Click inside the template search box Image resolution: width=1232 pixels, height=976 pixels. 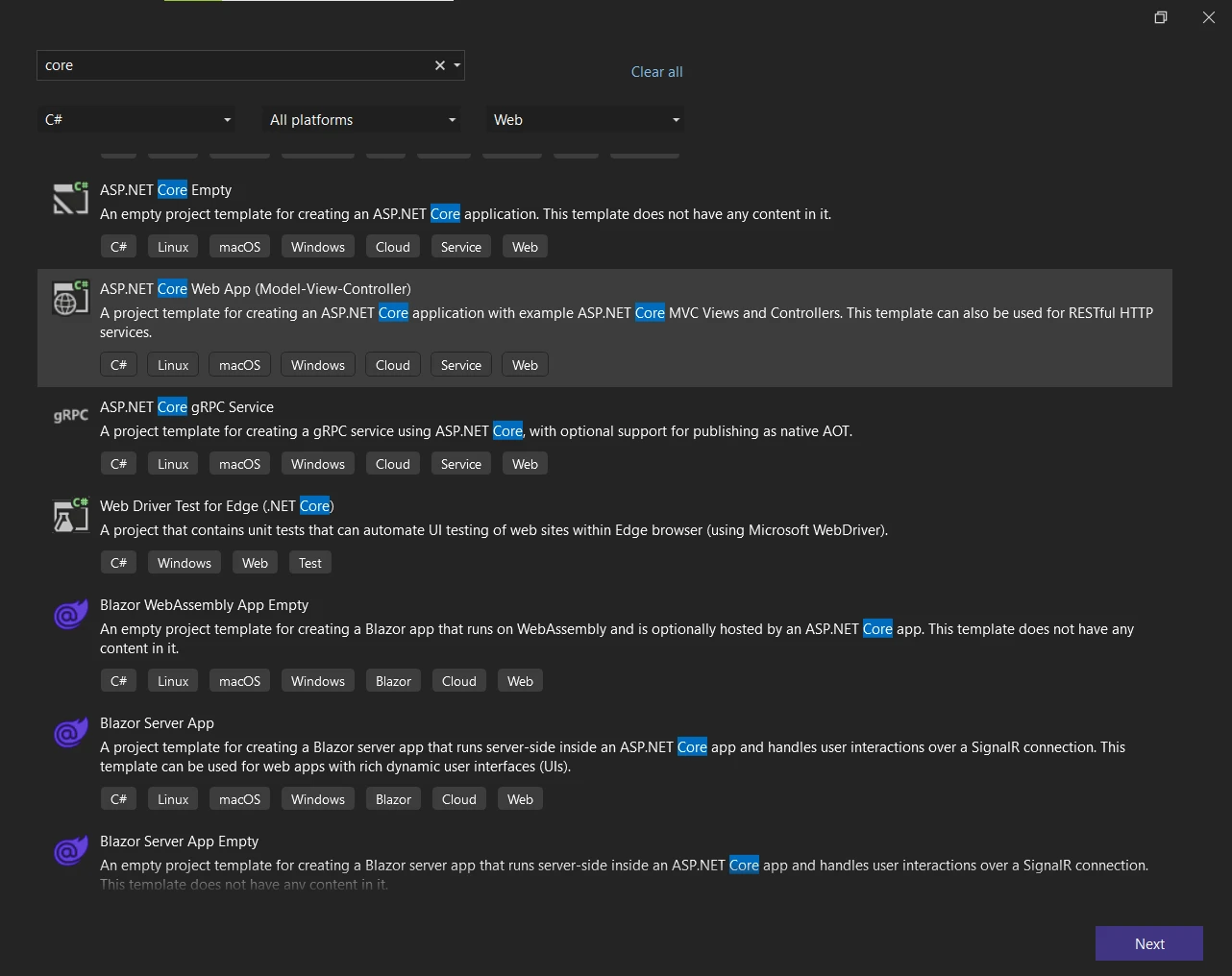pyautogui.click(x=231, y=65)
